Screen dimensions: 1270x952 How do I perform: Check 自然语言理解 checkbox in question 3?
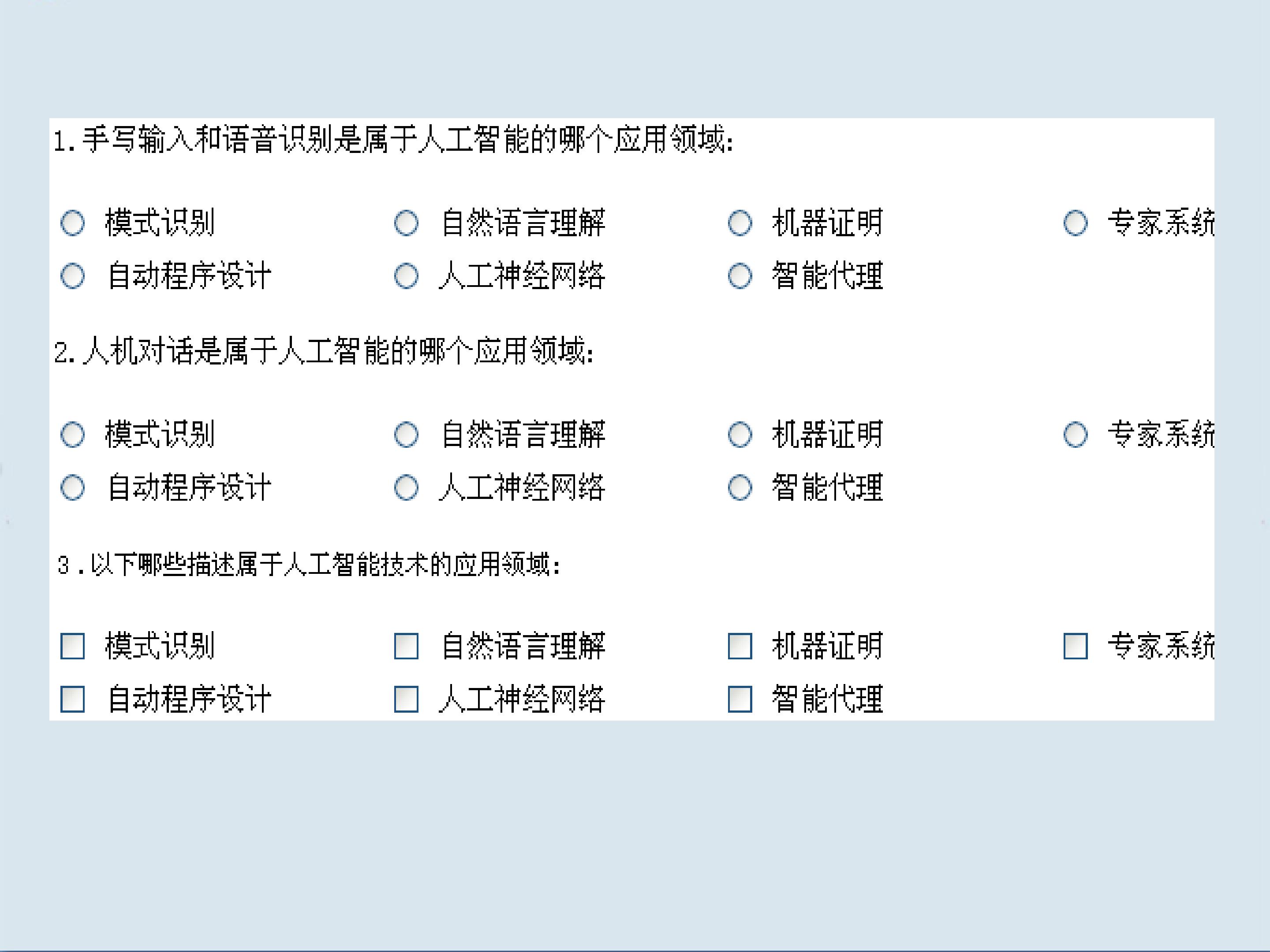click(406, 646)
